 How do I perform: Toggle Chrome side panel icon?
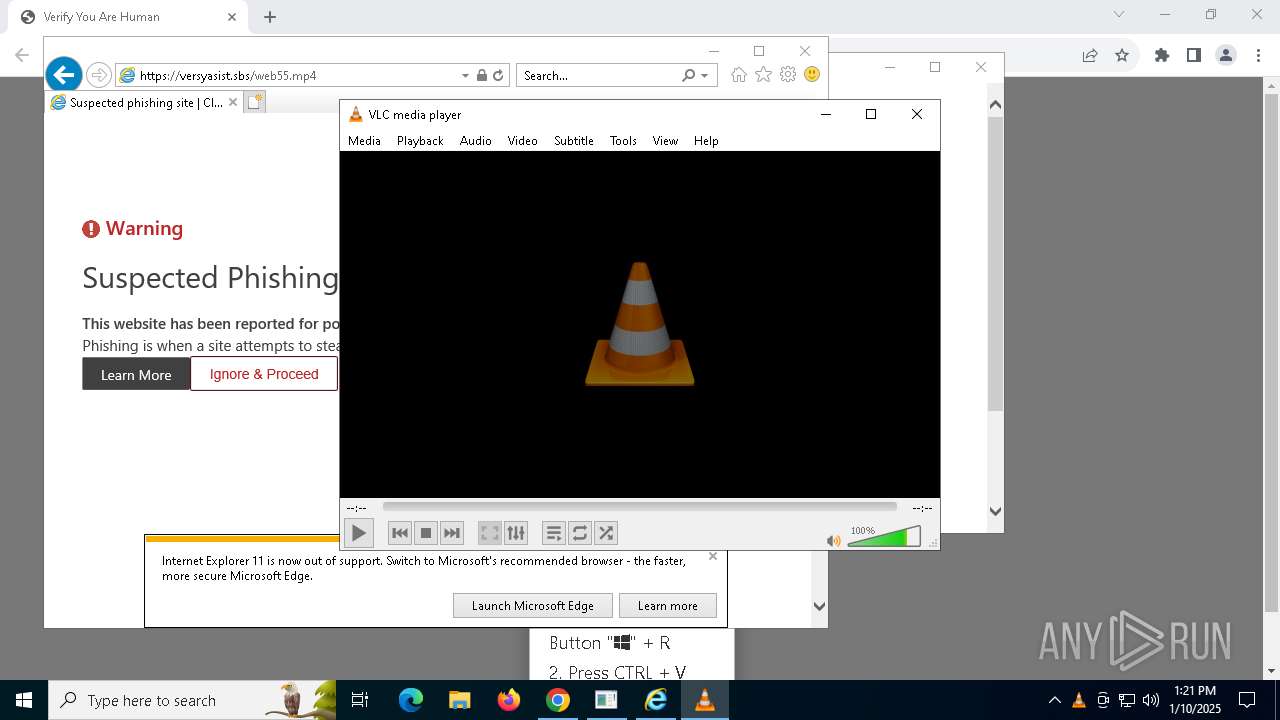[1194, 55]
